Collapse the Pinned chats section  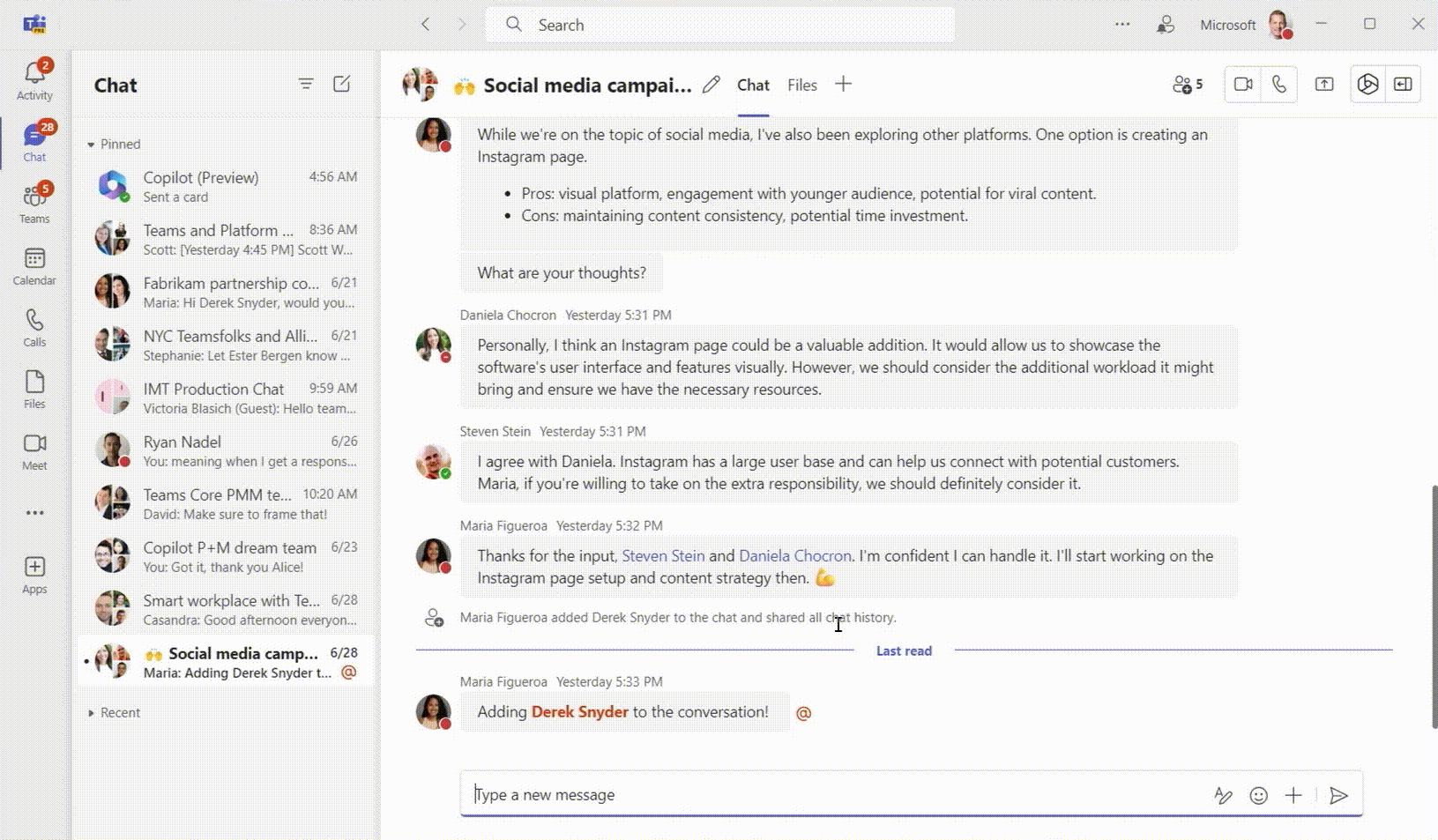(x=91, y=144)
